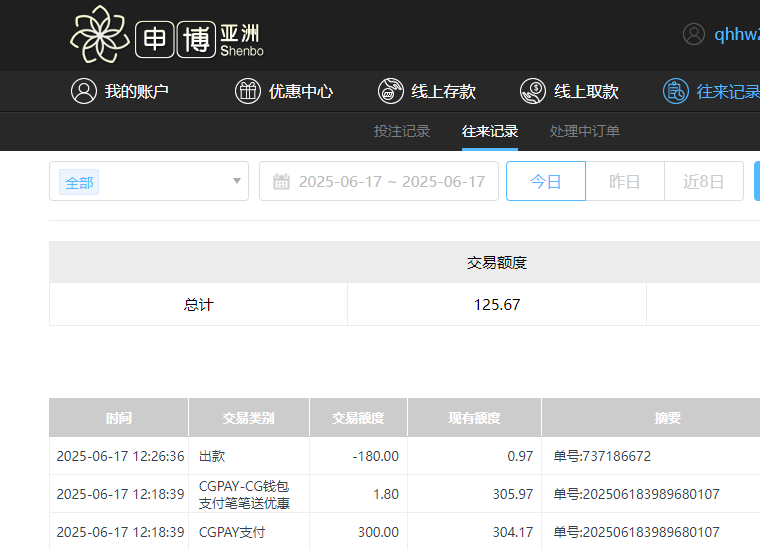The image size is (760, 550).
Task: Select the 昨日 date filter
Action: coord(625,182)
